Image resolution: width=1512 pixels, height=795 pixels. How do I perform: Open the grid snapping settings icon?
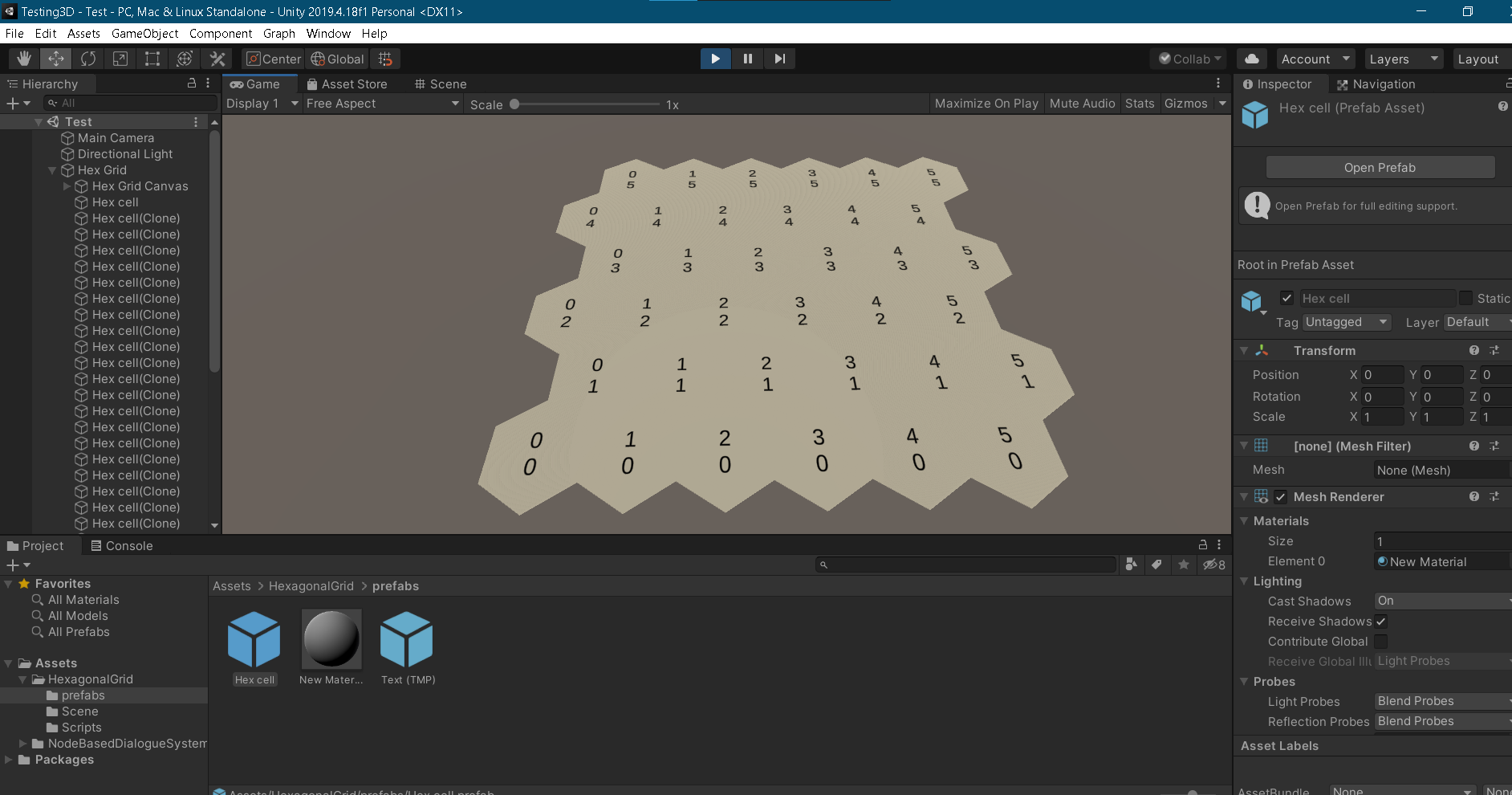point(384,58)
